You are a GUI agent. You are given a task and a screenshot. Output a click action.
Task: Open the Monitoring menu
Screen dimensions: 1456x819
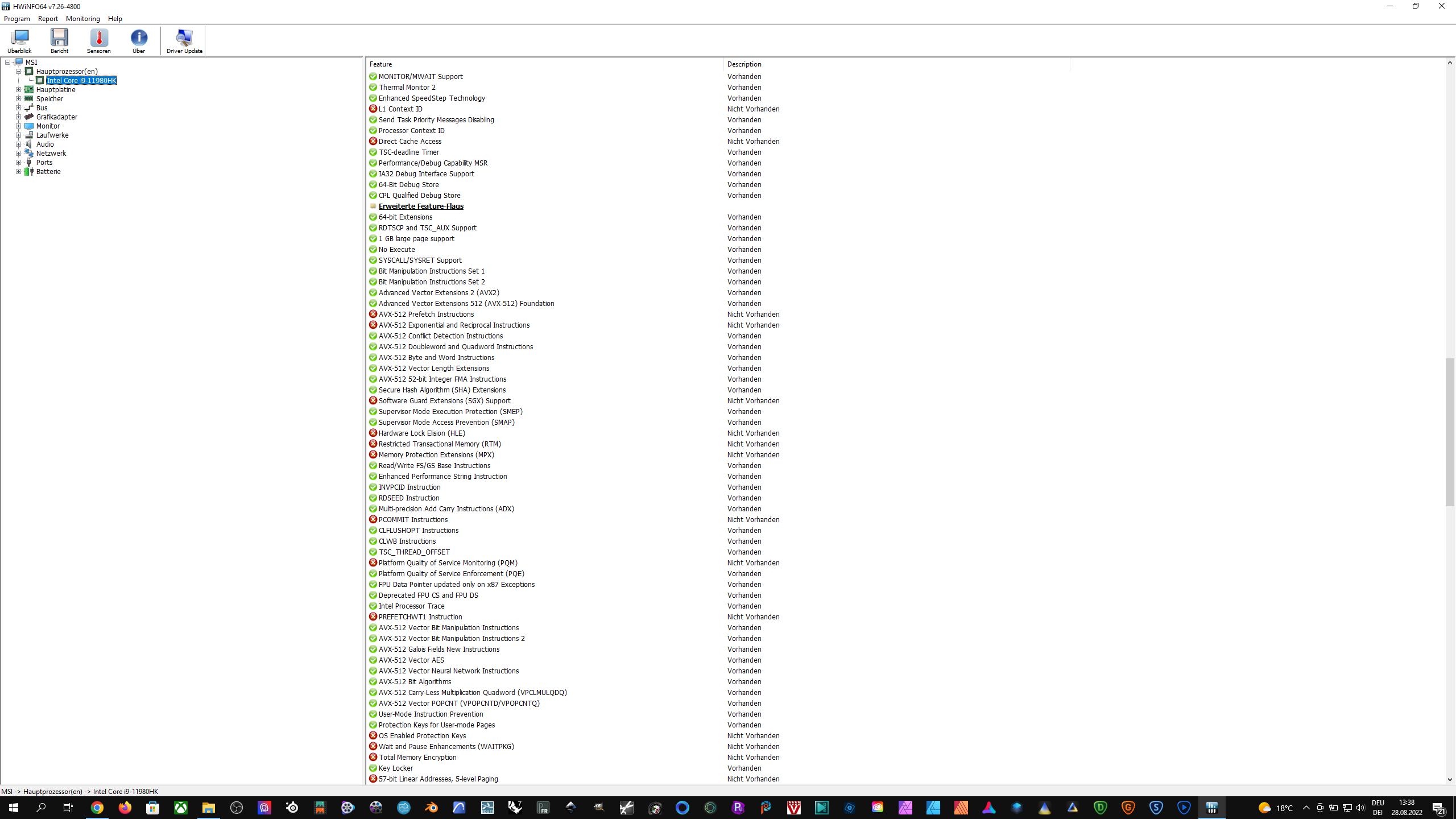82,19
